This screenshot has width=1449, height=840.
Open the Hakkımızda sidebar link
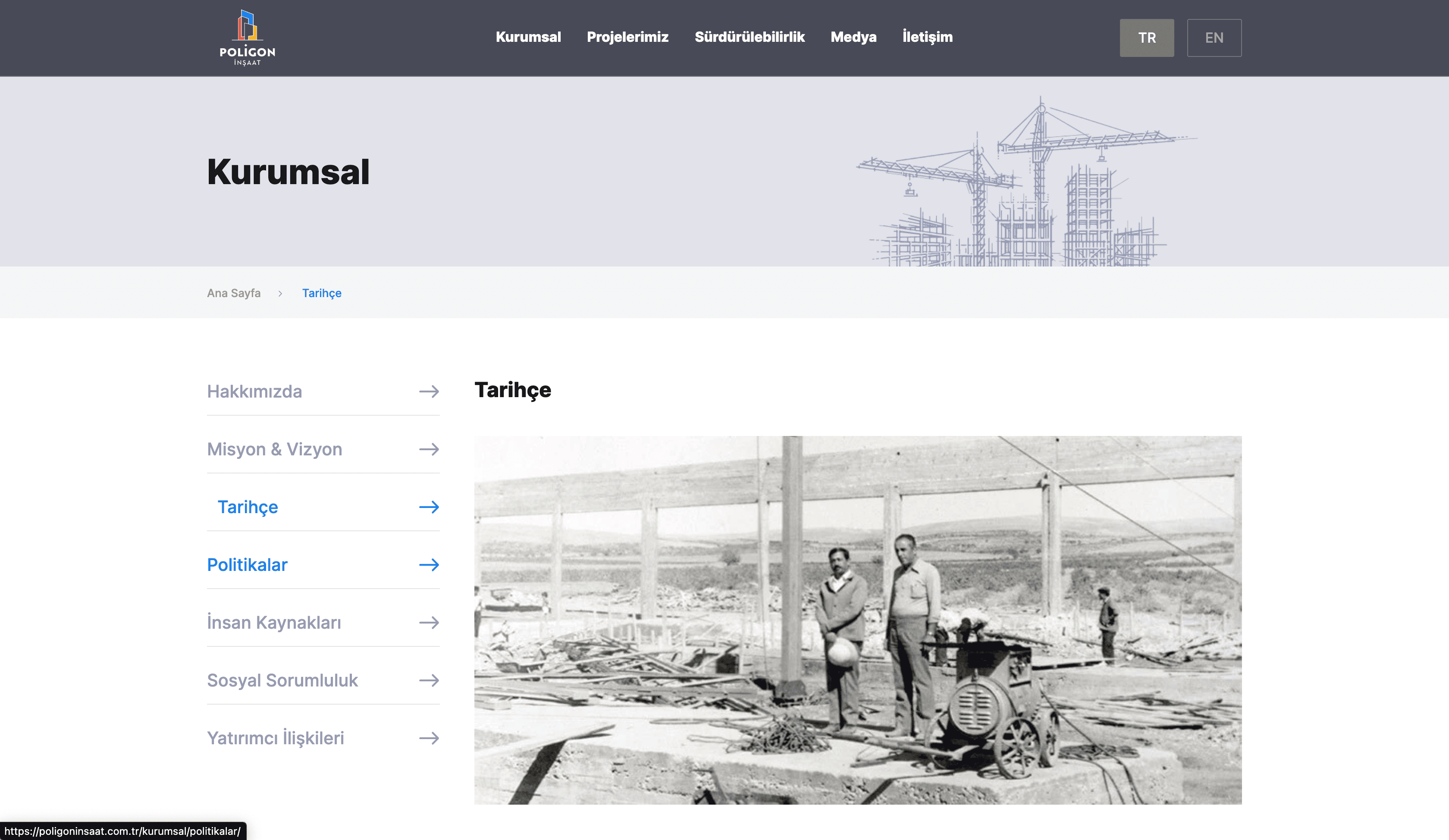click(x=254, y=392)
